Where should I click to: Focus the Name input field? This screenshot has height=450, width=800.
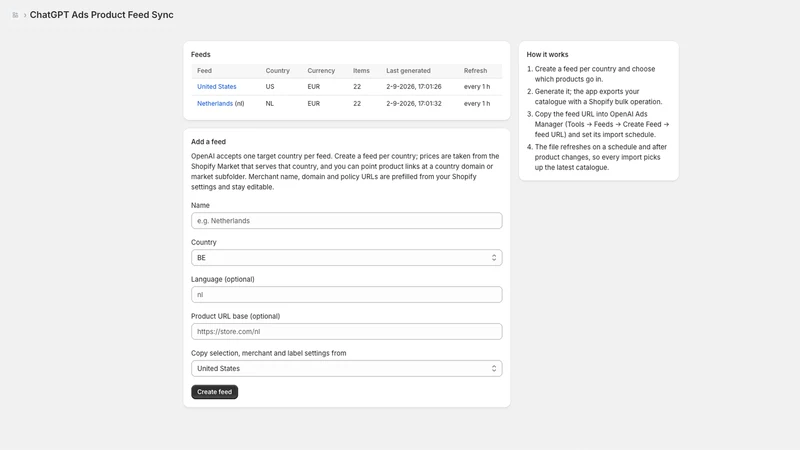[x=346, y=221]
